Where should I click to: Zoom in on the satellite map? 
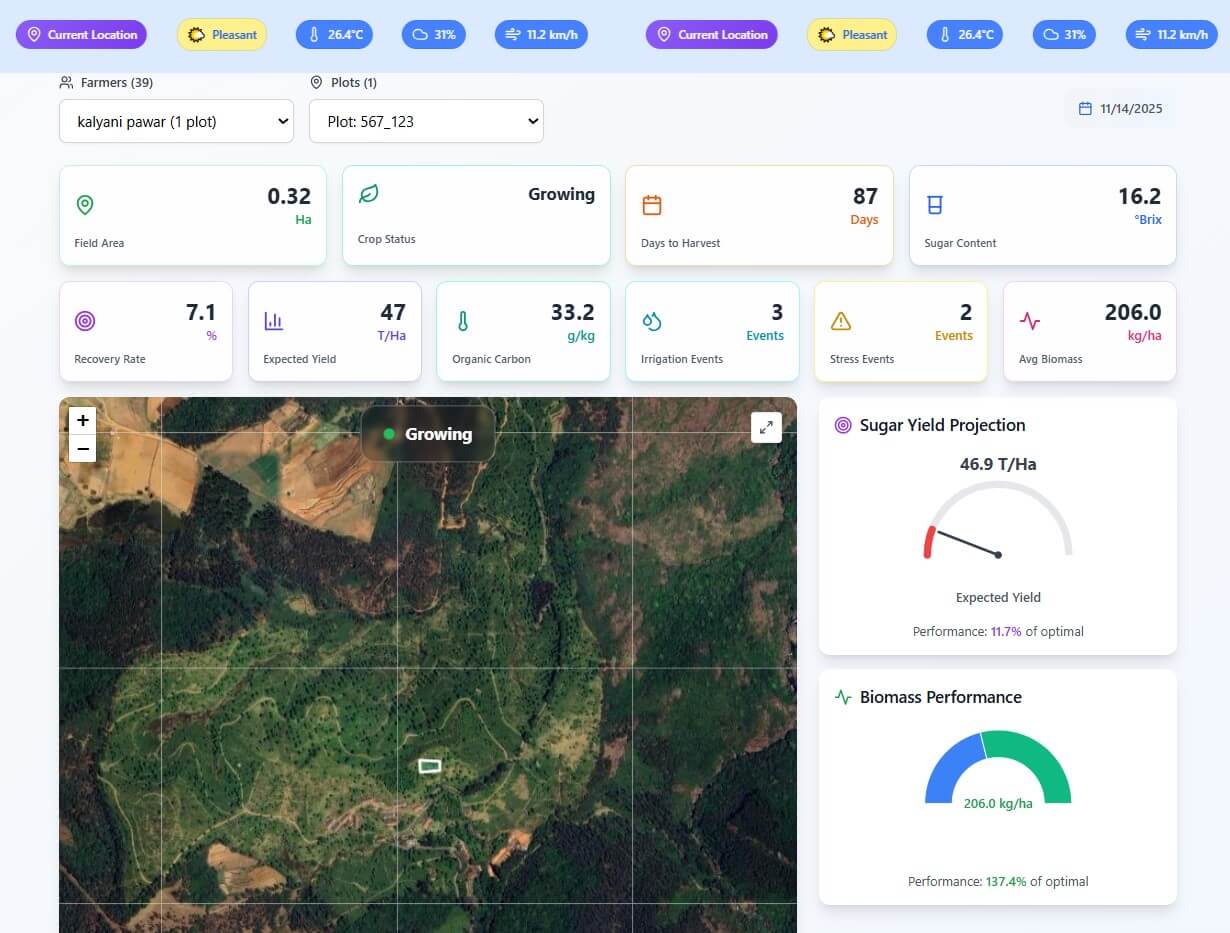[x=83, y=420]
